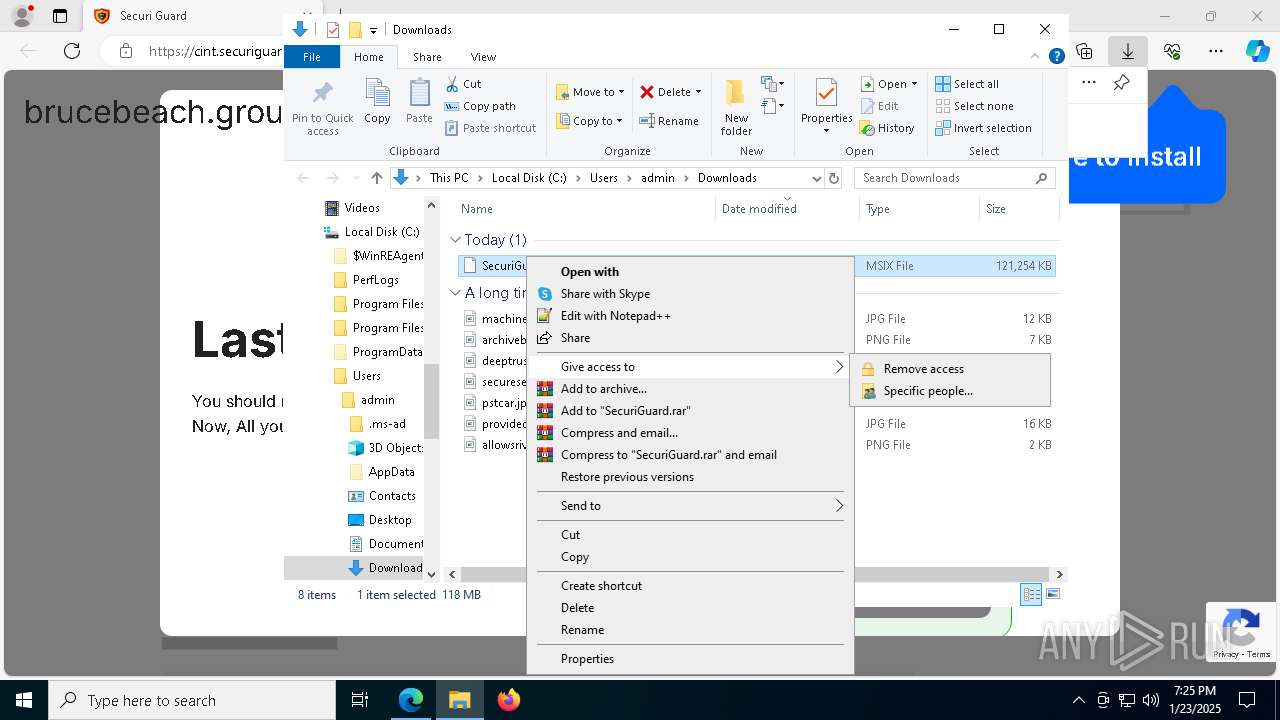The height and width of the screenshot is (720, 1280).
Task: Switch to the View ribbon tab
Action: (483, 57)
